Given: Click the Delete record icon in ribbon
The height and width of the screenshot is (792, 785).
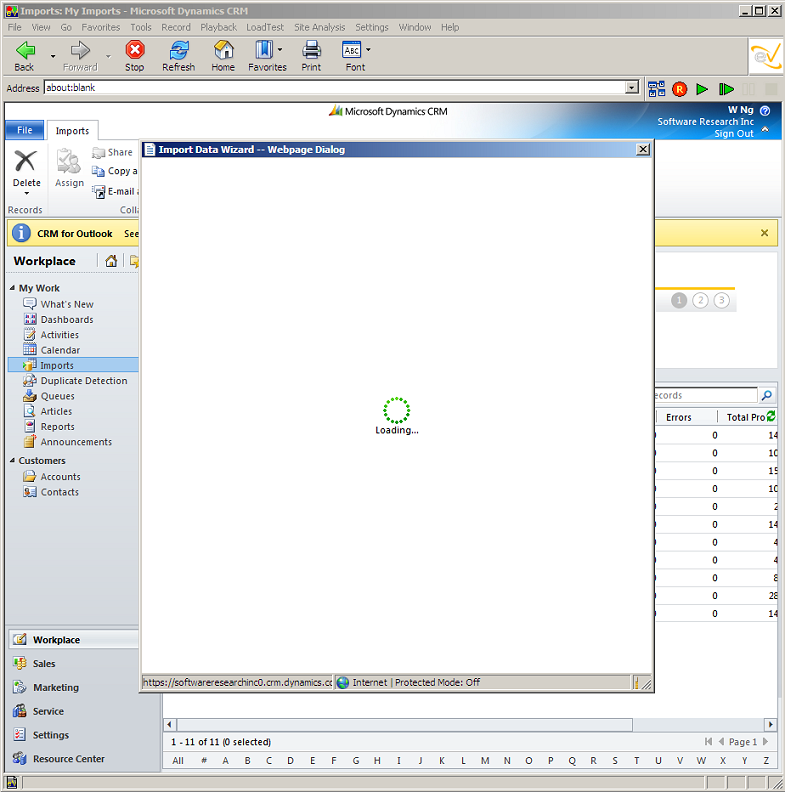Looking at the screenshot, I should (25, 161).
